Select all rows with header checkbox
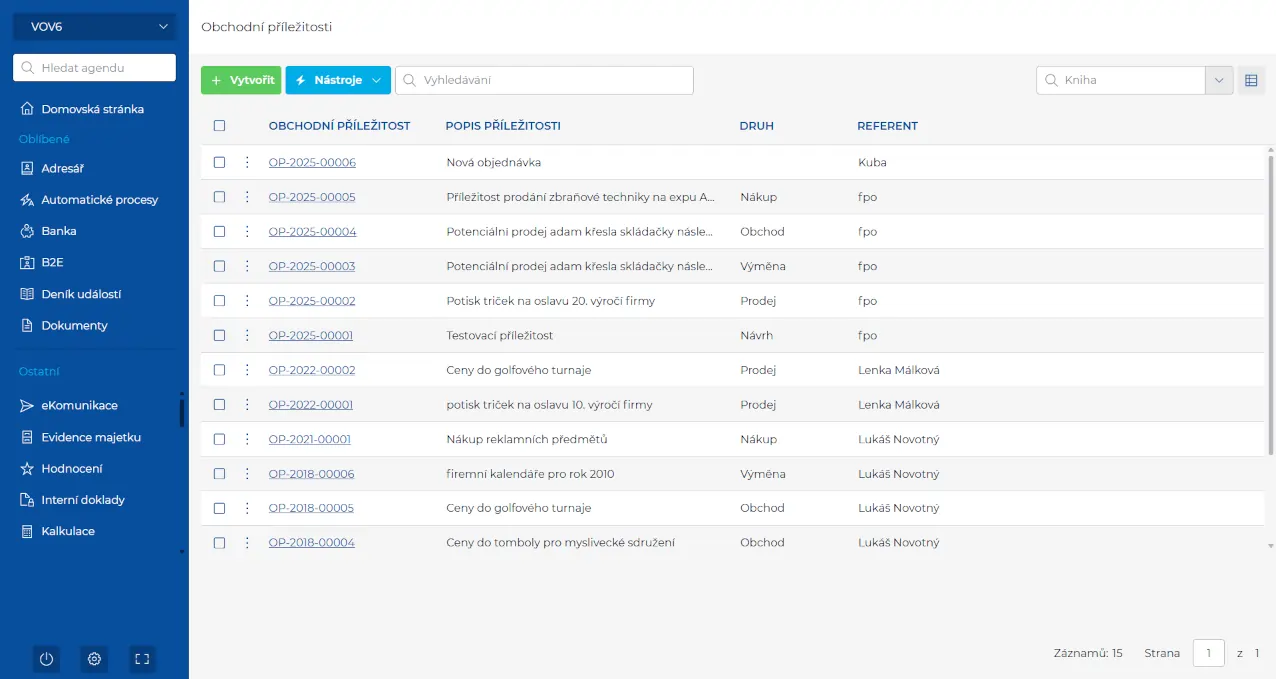The width and height of the screenshot is (1276, 679). [x=220, y=126]
